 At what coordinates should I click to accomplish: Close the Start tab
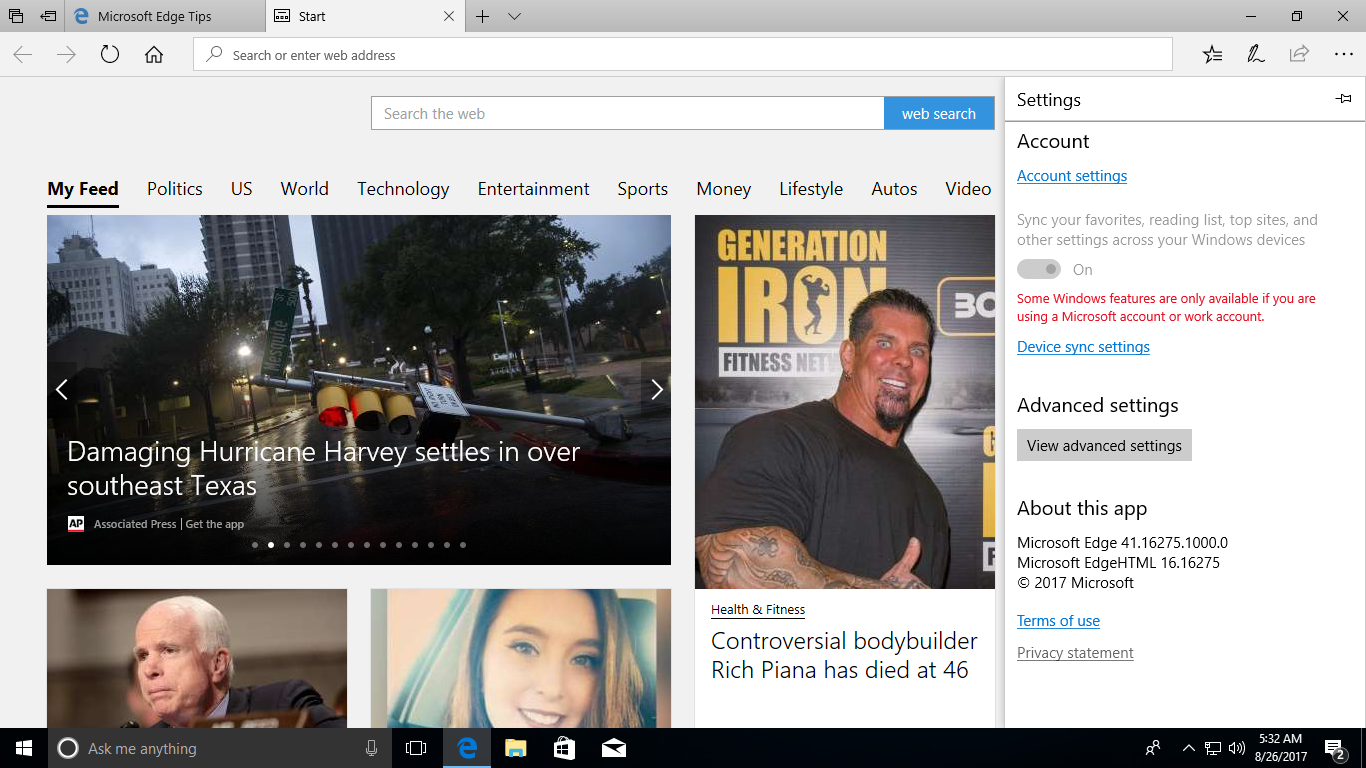[x=449, y=16]
